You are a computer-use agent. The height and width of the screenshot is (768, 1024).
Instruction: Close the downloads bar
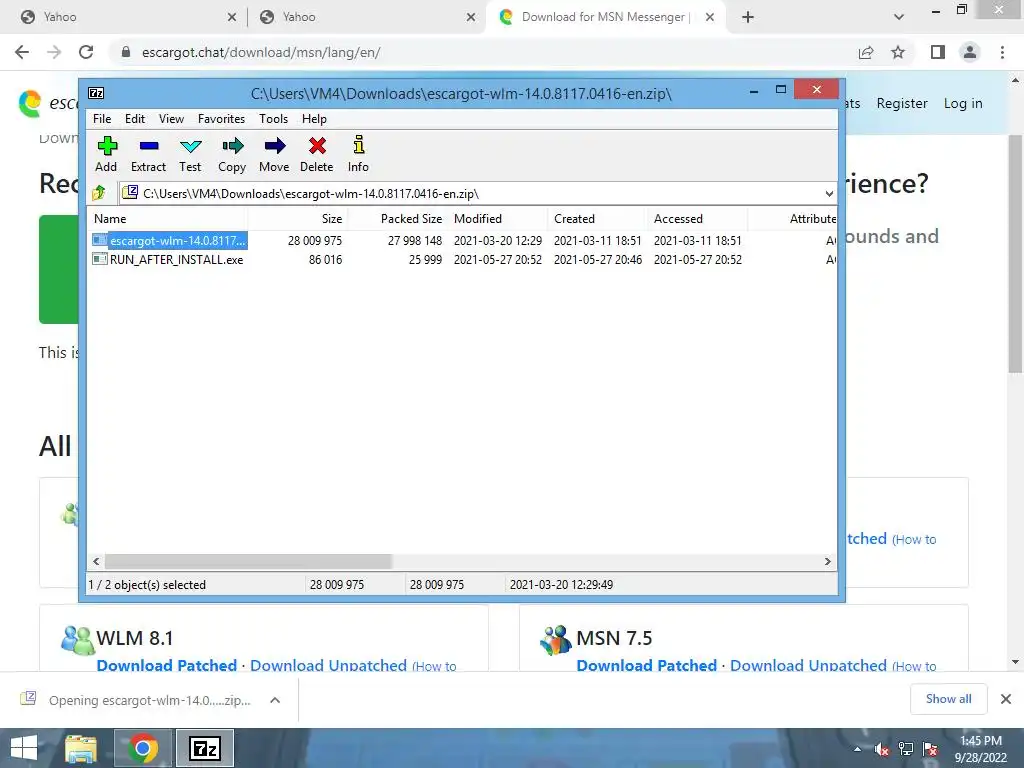click(1006, 699)
